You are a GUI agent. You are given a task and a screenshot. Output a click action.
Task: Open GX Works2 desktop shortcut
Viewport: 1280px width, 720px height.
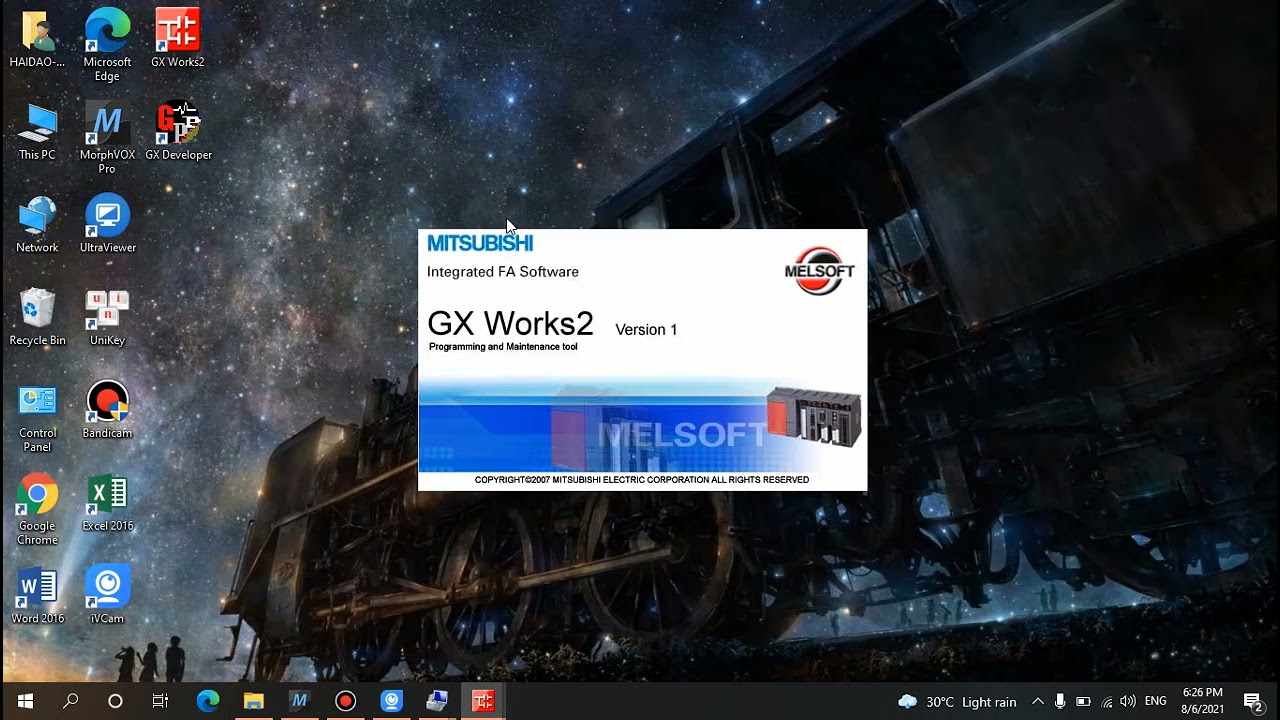coord(178,38)
